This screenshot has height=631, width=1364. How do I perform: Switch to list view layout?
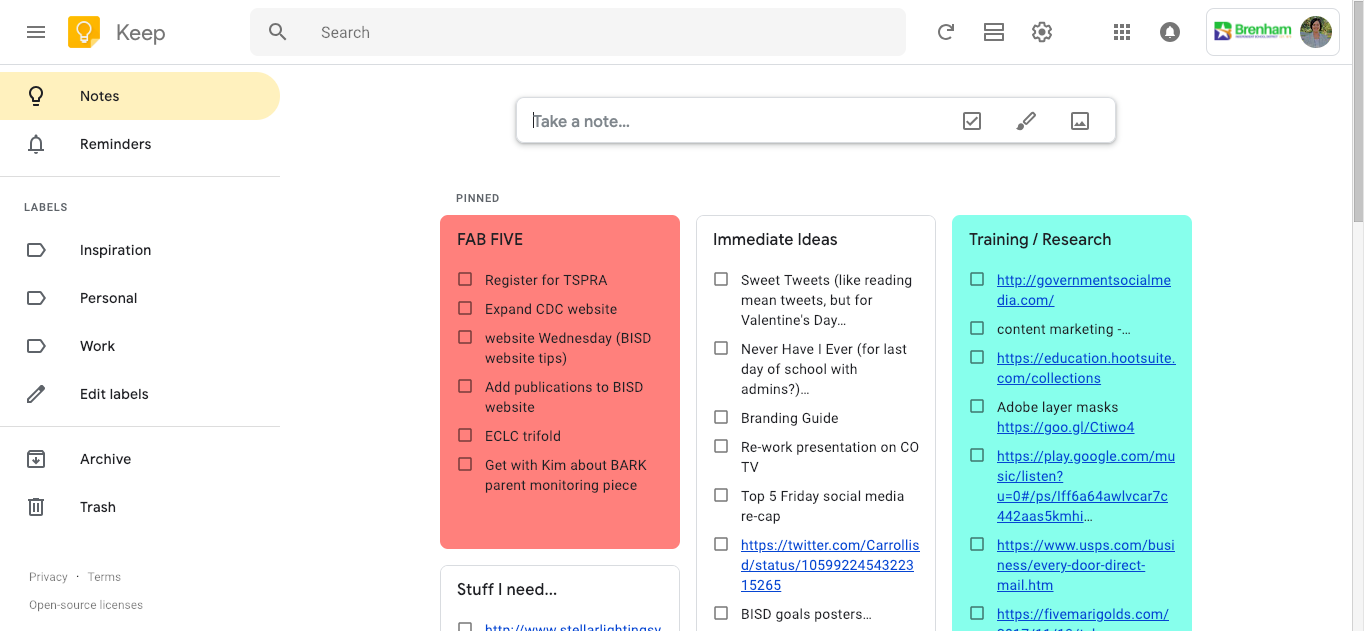click(x=993, y=32)
